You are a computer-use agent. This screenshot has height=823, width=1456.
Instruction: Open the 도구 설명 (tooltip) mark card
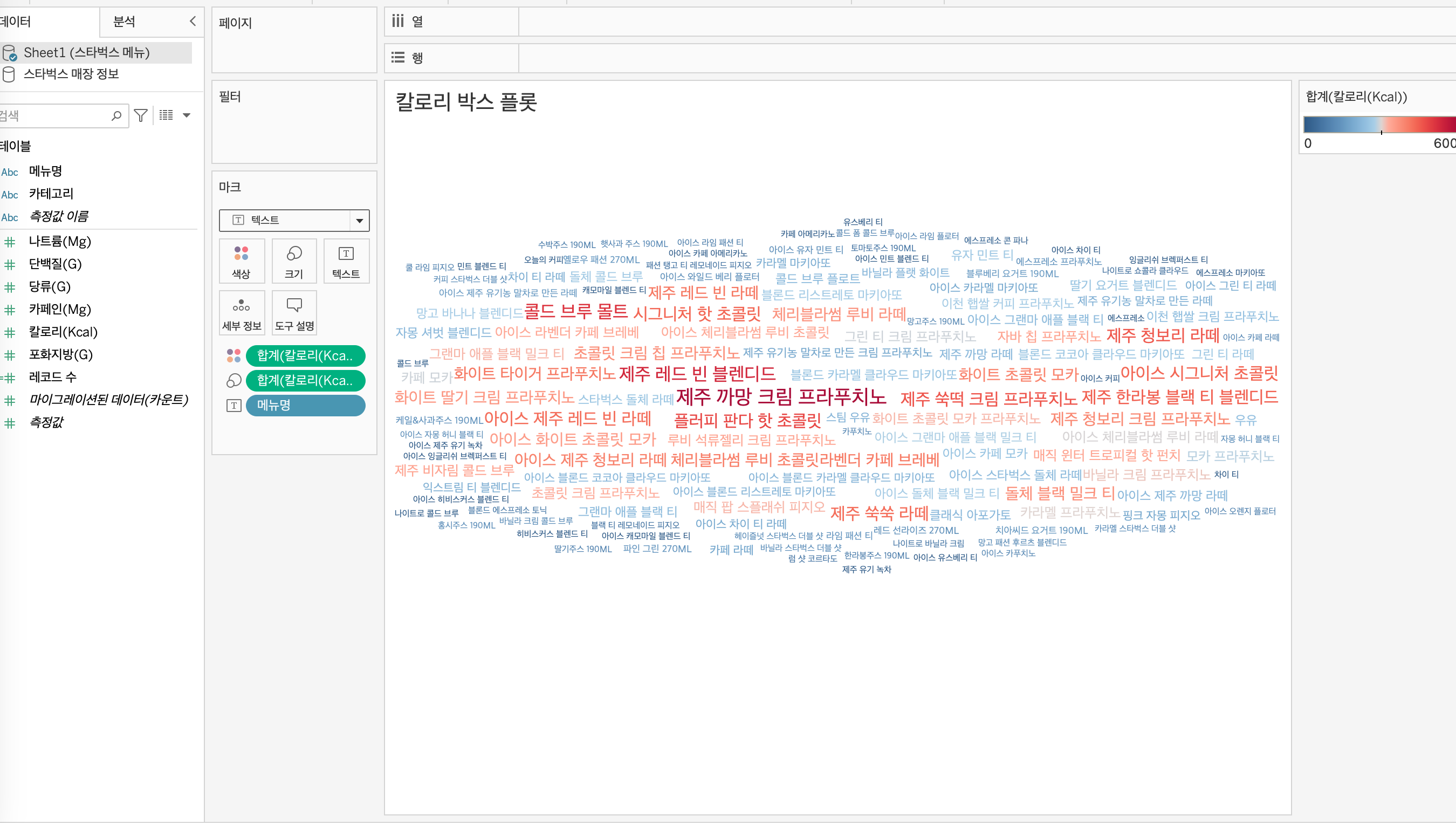[x=294, y=313]
